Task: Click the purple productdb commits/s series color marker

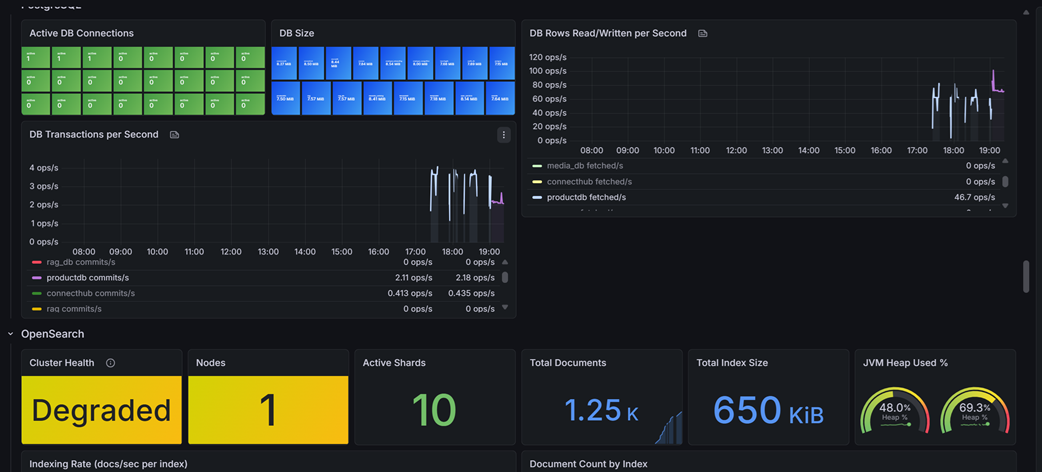Action: point(37,278)
